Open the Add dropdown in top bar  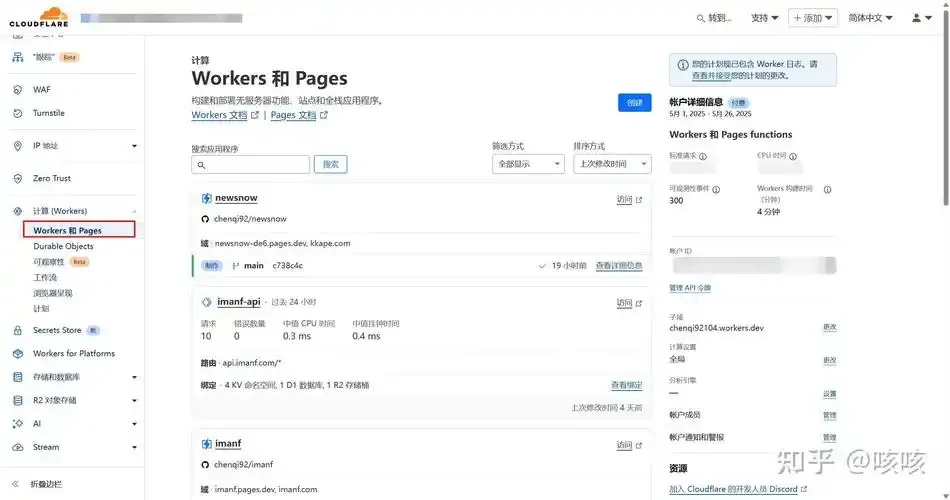(x=812, y=18)
